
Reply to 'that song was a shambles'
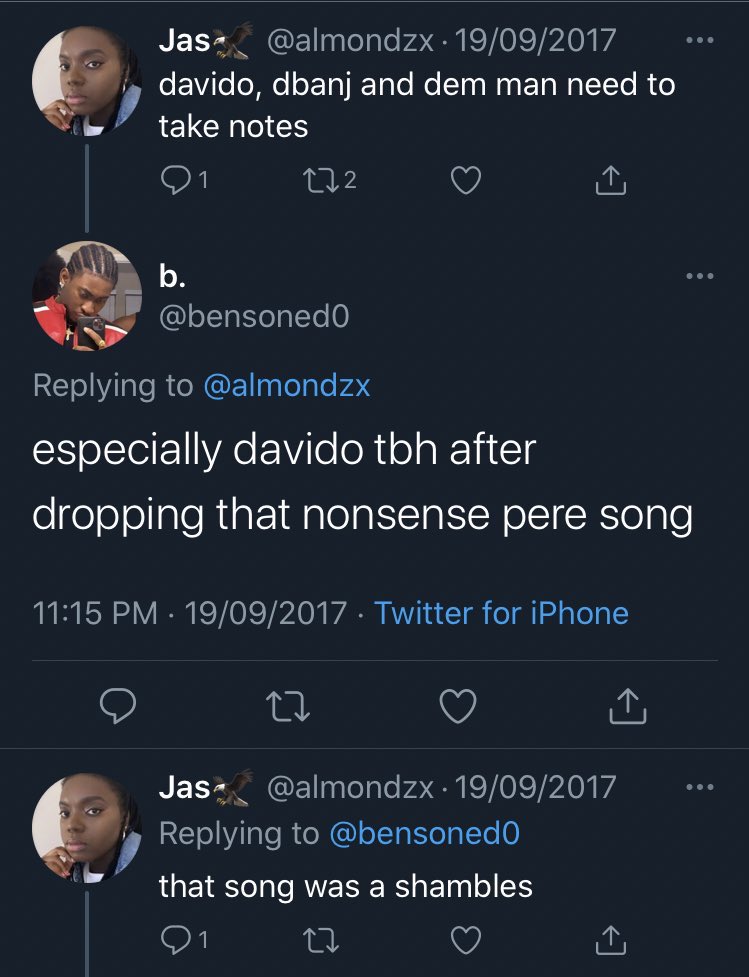tap(176, 940)
